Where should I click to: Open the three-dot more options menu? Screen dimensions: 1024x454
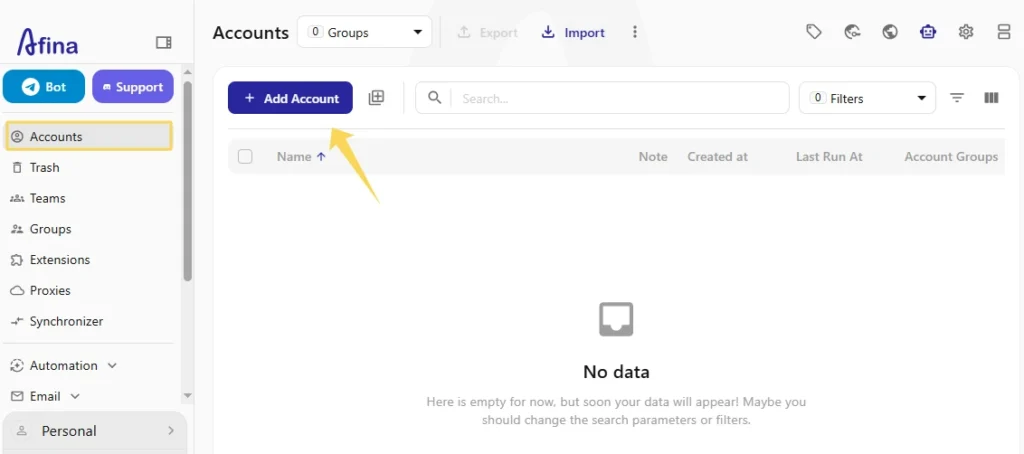coord(634,32)
